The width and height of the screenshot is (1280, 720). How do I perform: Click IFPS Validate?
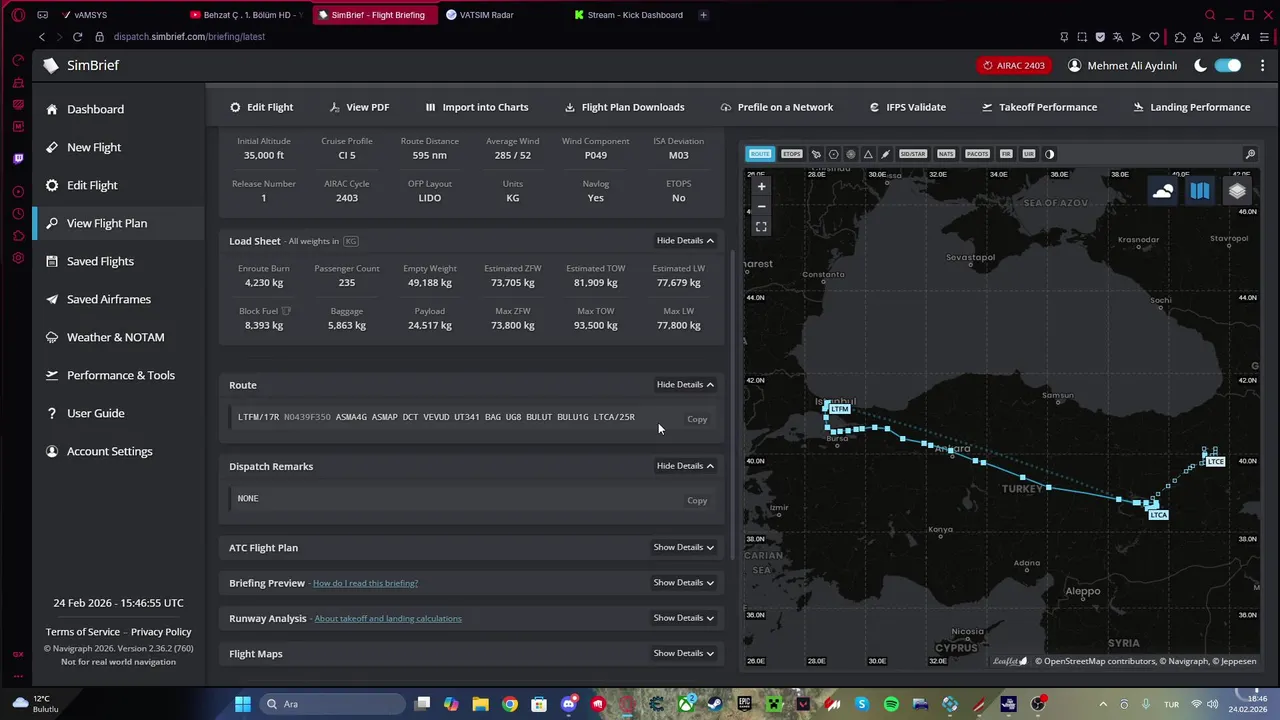(x=907, y=107)
